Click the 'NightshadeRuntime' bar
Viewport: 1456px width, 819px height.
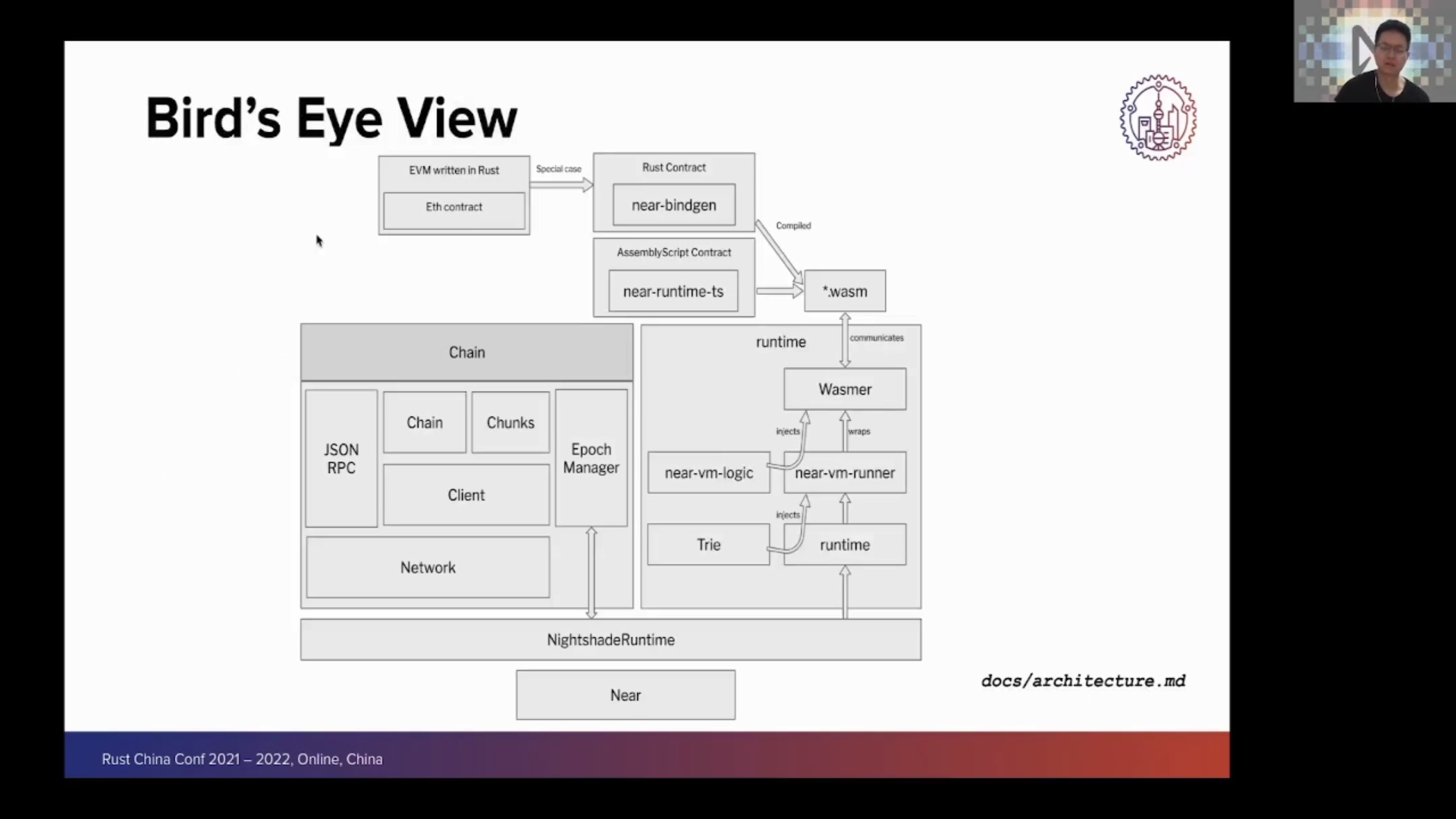pos(610,639)
